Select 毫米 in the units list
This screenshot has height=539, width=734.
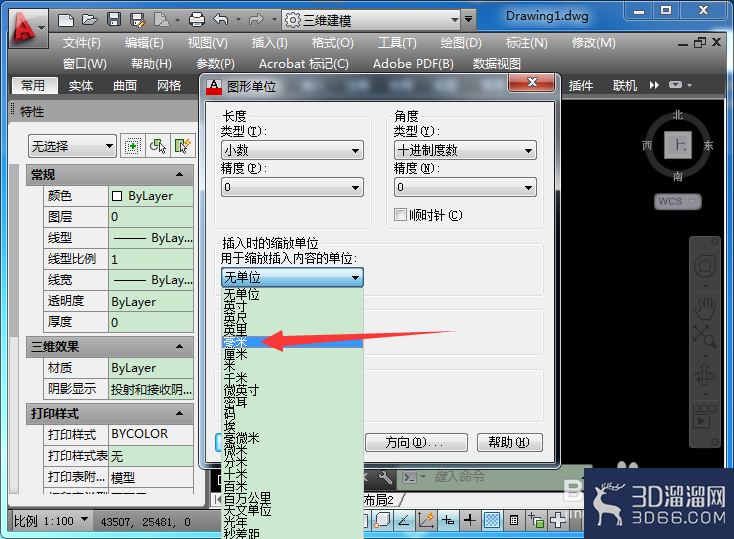[292, 342]
